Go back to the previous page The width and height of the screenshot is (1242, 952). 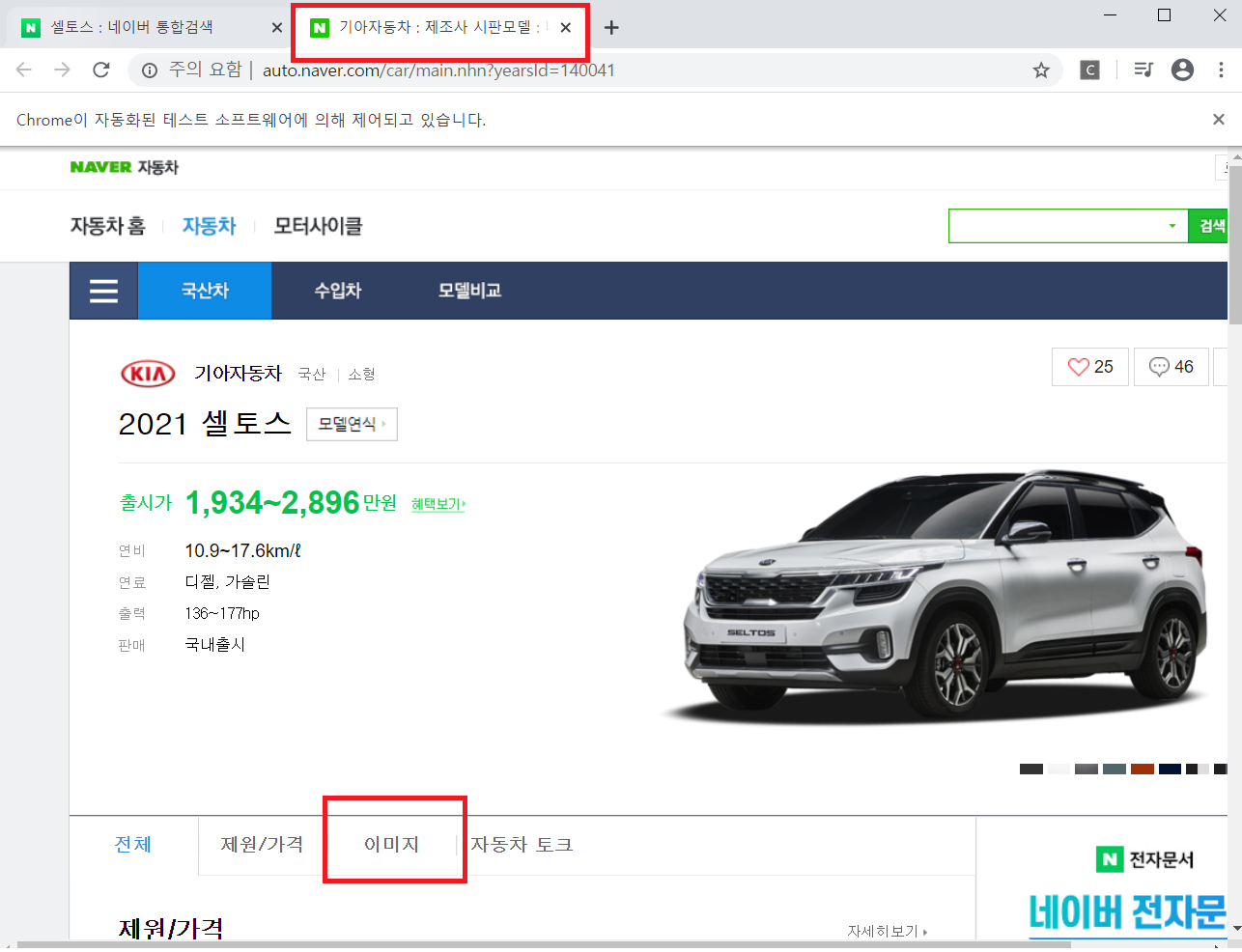(x=24, y=70)
